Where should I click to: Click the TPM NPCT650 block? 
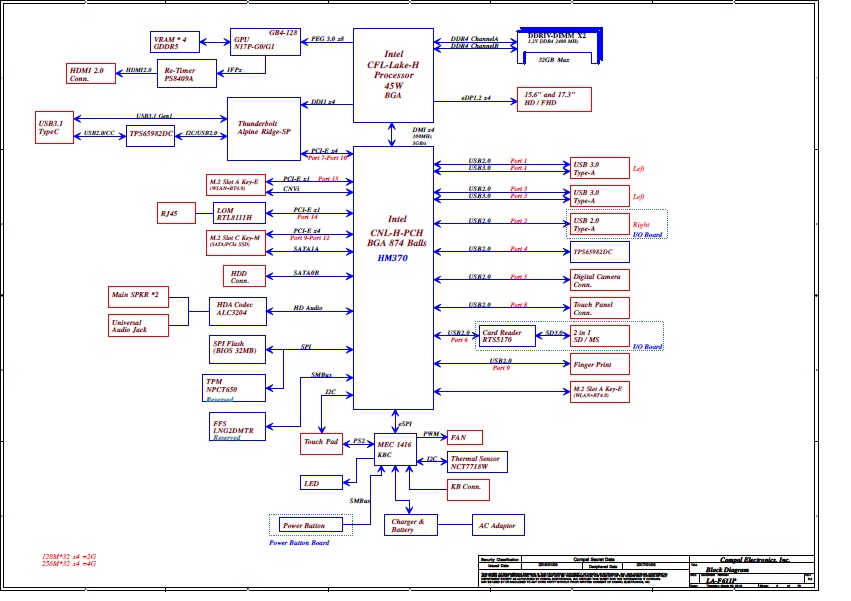(234, 388)
